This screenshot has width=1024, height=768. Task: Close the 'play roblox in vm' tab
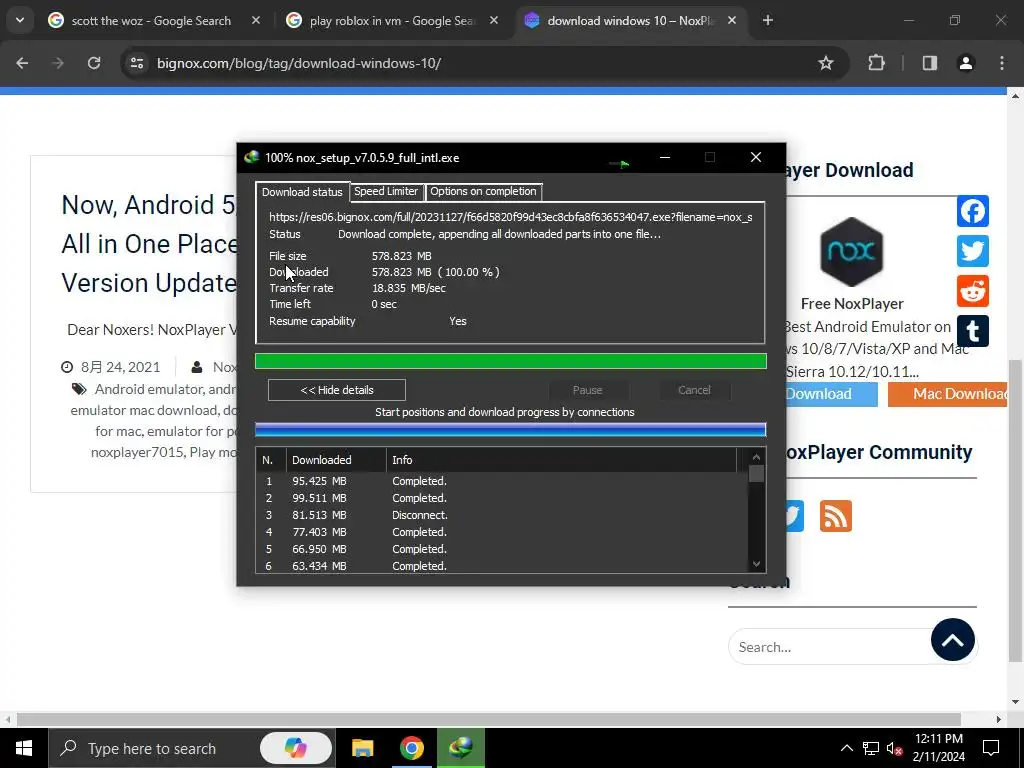pyautogui.click(x=494, y=20)
